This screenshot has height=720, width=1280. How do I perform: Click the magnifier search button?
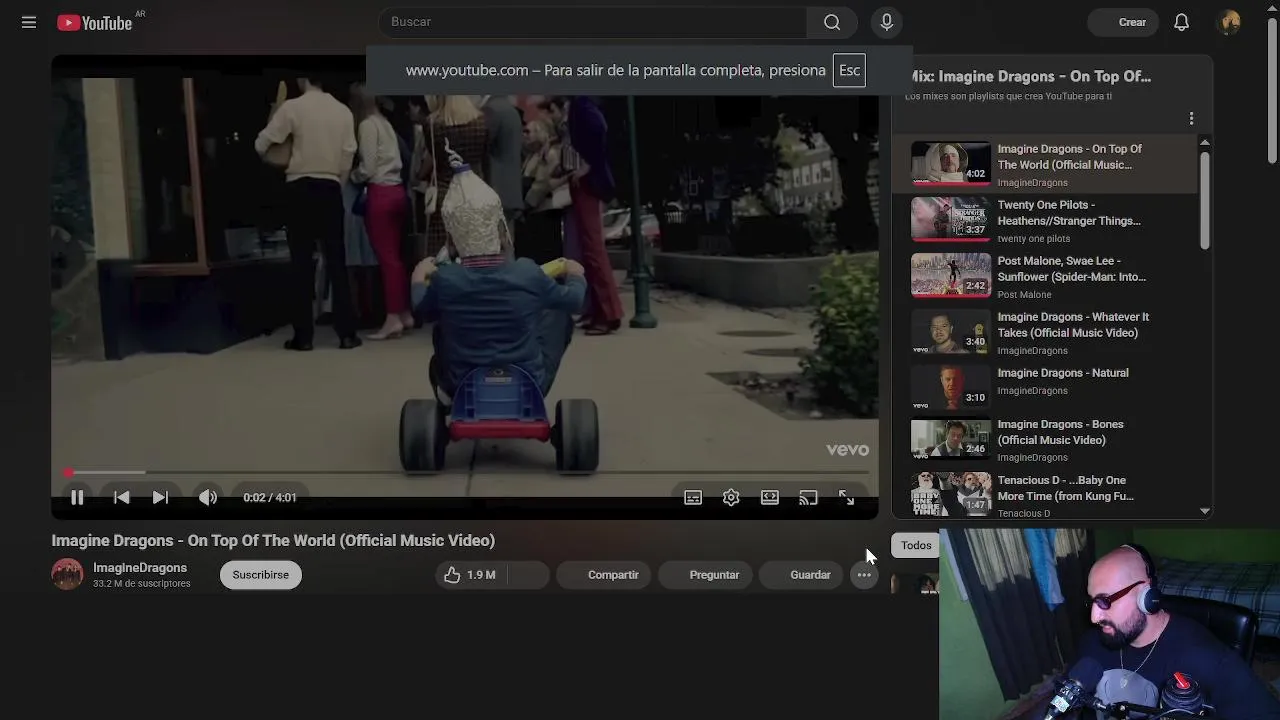(832, 22)
